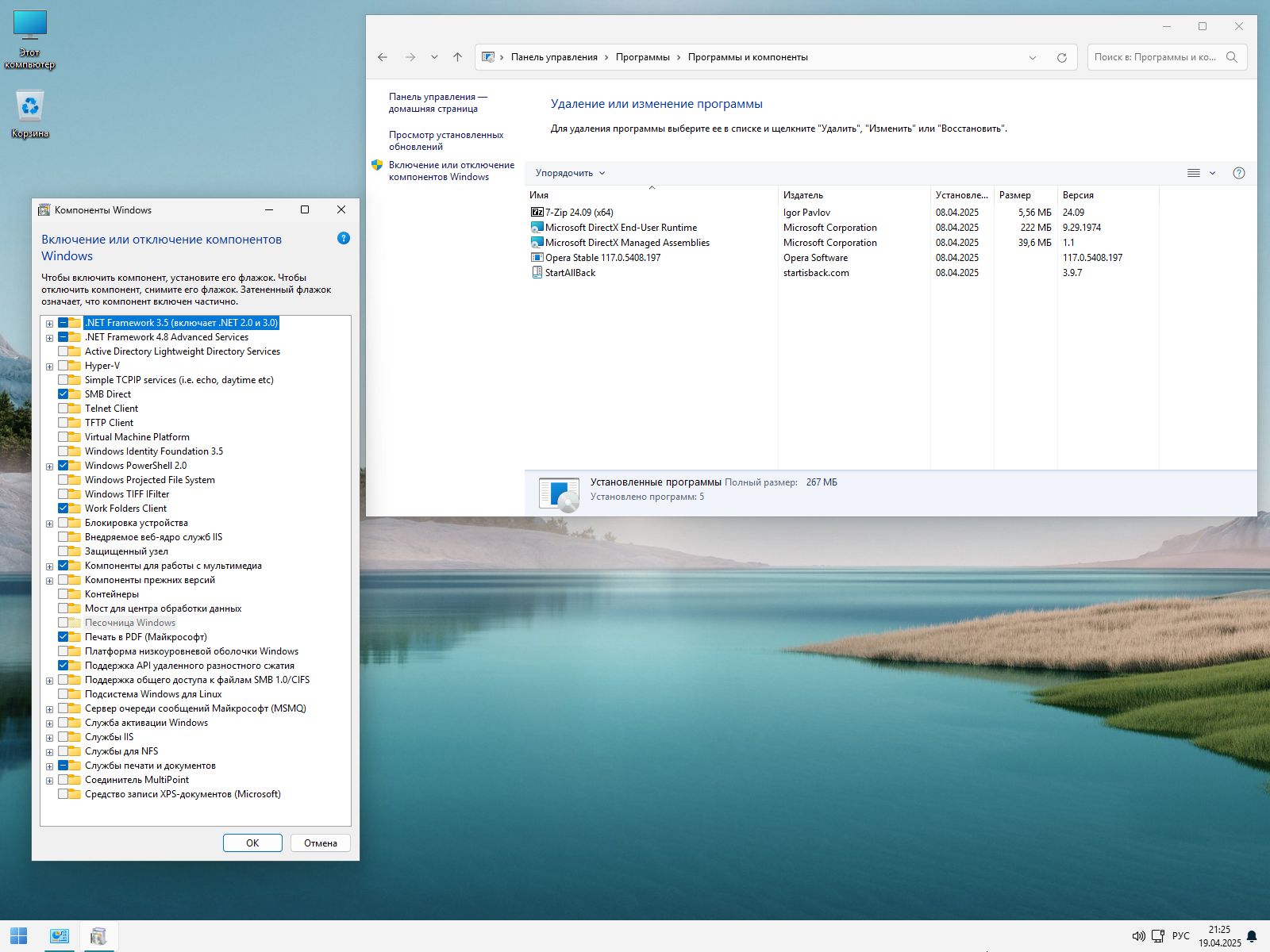Click the Hyper-V folder icon
The image size is (1270, 952).
coord(75,366)
